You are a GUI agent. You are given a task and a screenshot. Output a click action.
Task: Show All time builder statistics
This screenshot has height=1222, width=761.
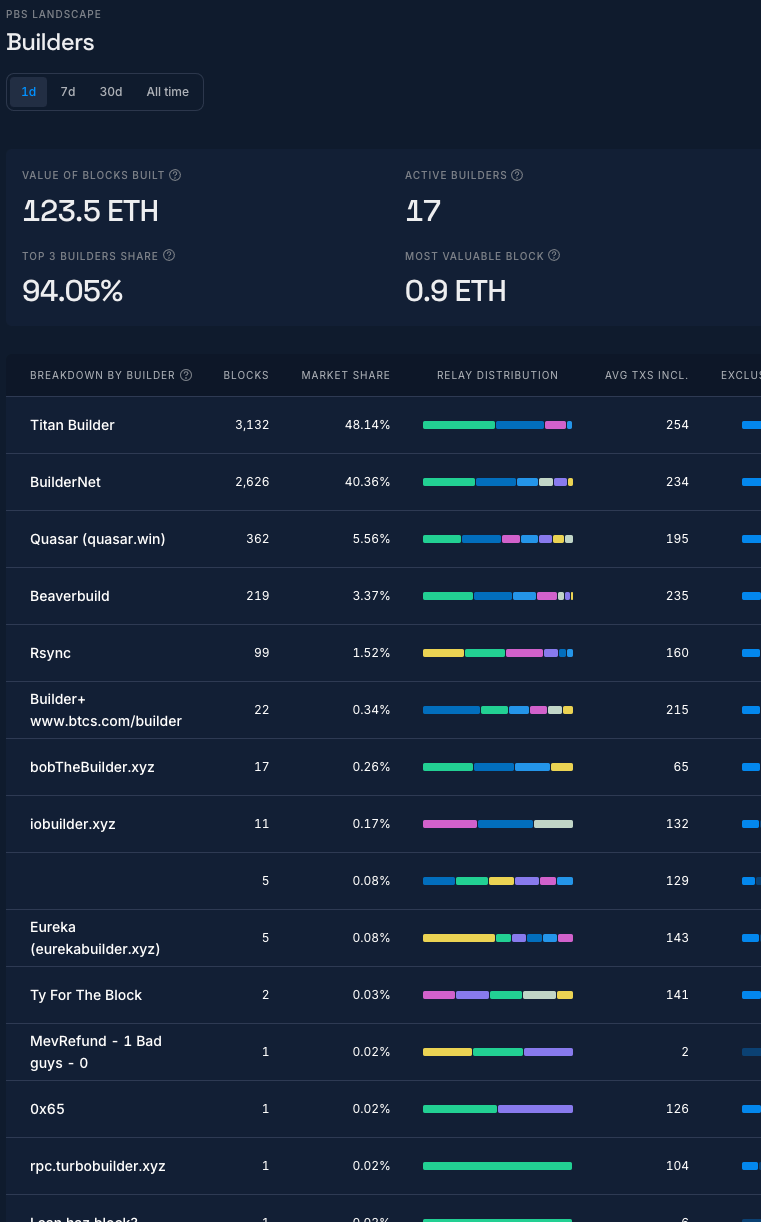(x=168, y=92)
